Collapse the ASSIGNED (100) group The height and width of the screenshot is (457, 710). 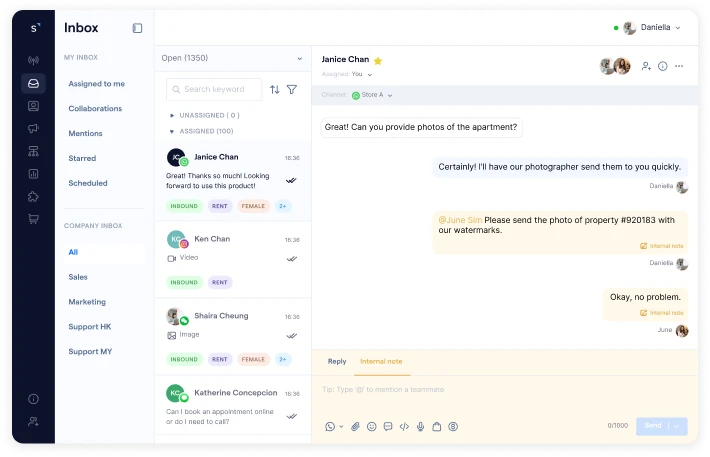[x=201, y=131]
